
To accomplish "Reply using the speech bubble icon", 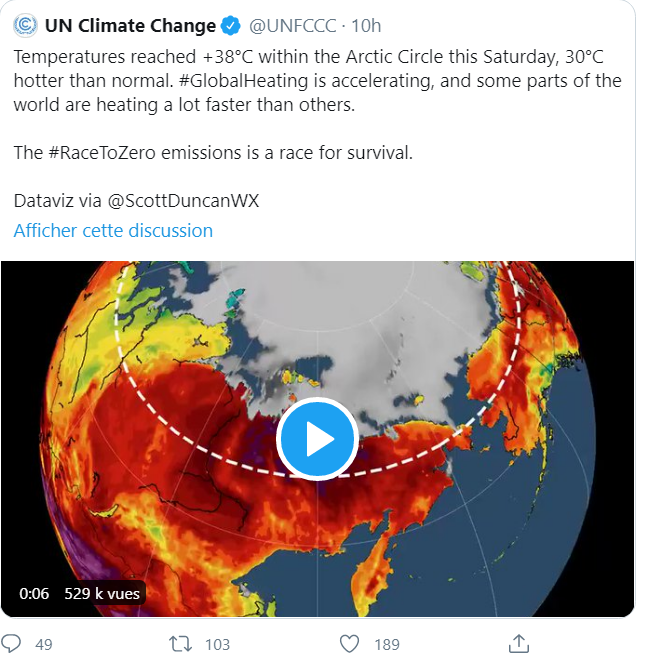I will click(12, 643).
